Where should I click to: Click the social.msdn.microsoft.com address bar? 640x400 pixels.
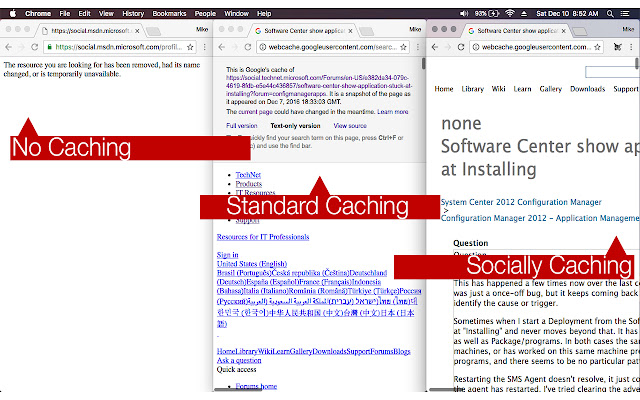[118, 47]
